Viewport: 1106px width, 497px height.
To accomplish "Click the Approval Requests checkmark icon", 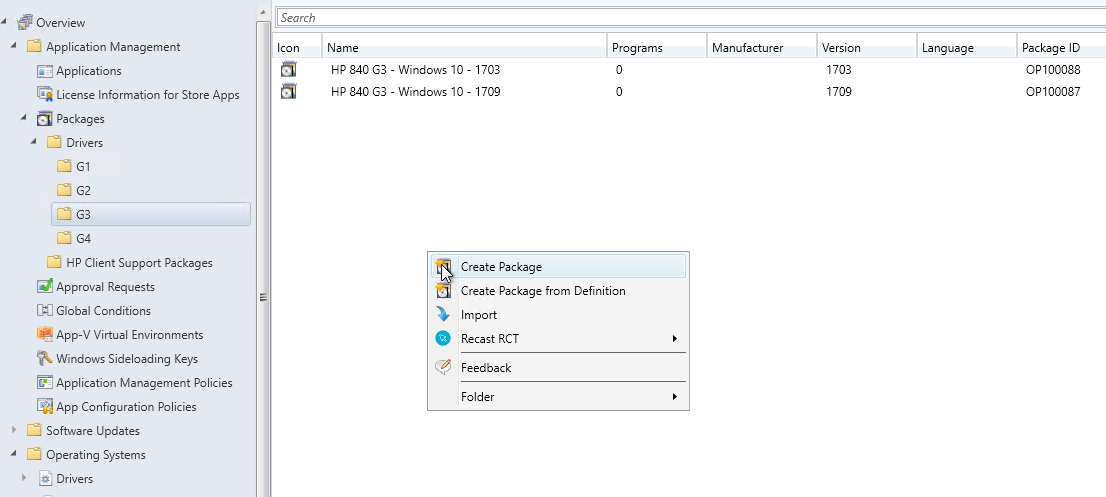I will click(x=44, y=287).
